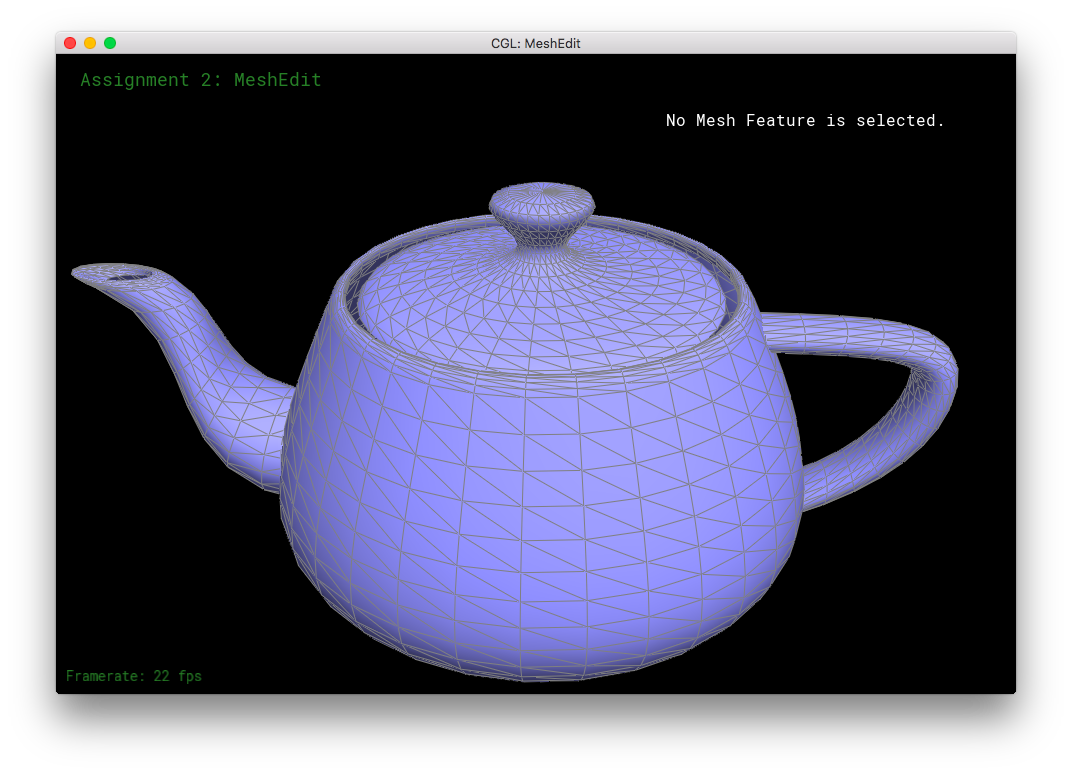Close the CGL: MeshEdit window

(x=70, y=43)
